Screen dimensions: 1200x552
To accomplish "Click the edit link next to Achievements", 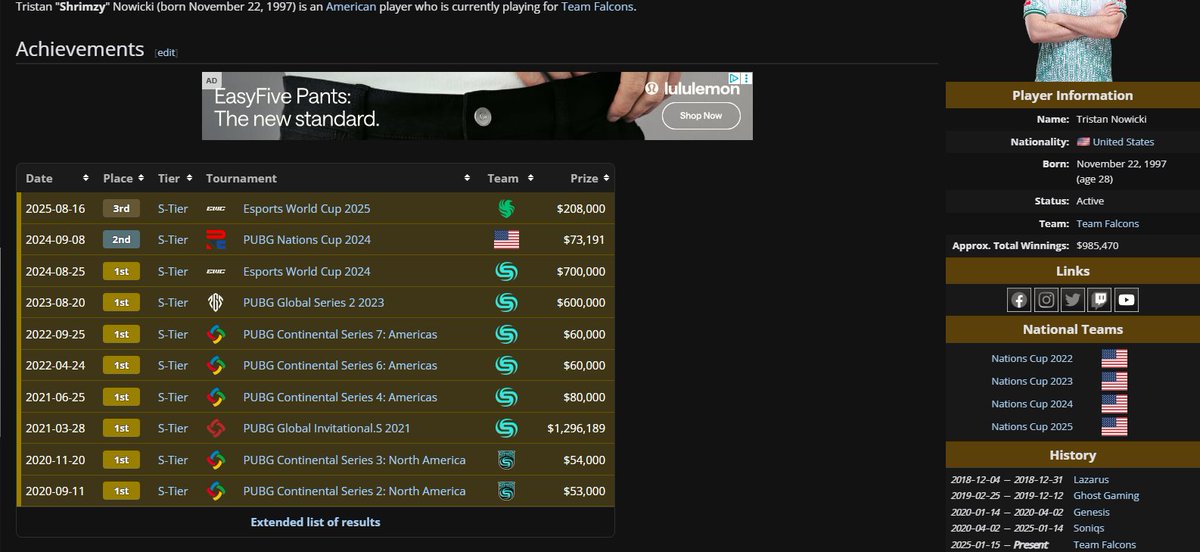I will click(166, 52).
